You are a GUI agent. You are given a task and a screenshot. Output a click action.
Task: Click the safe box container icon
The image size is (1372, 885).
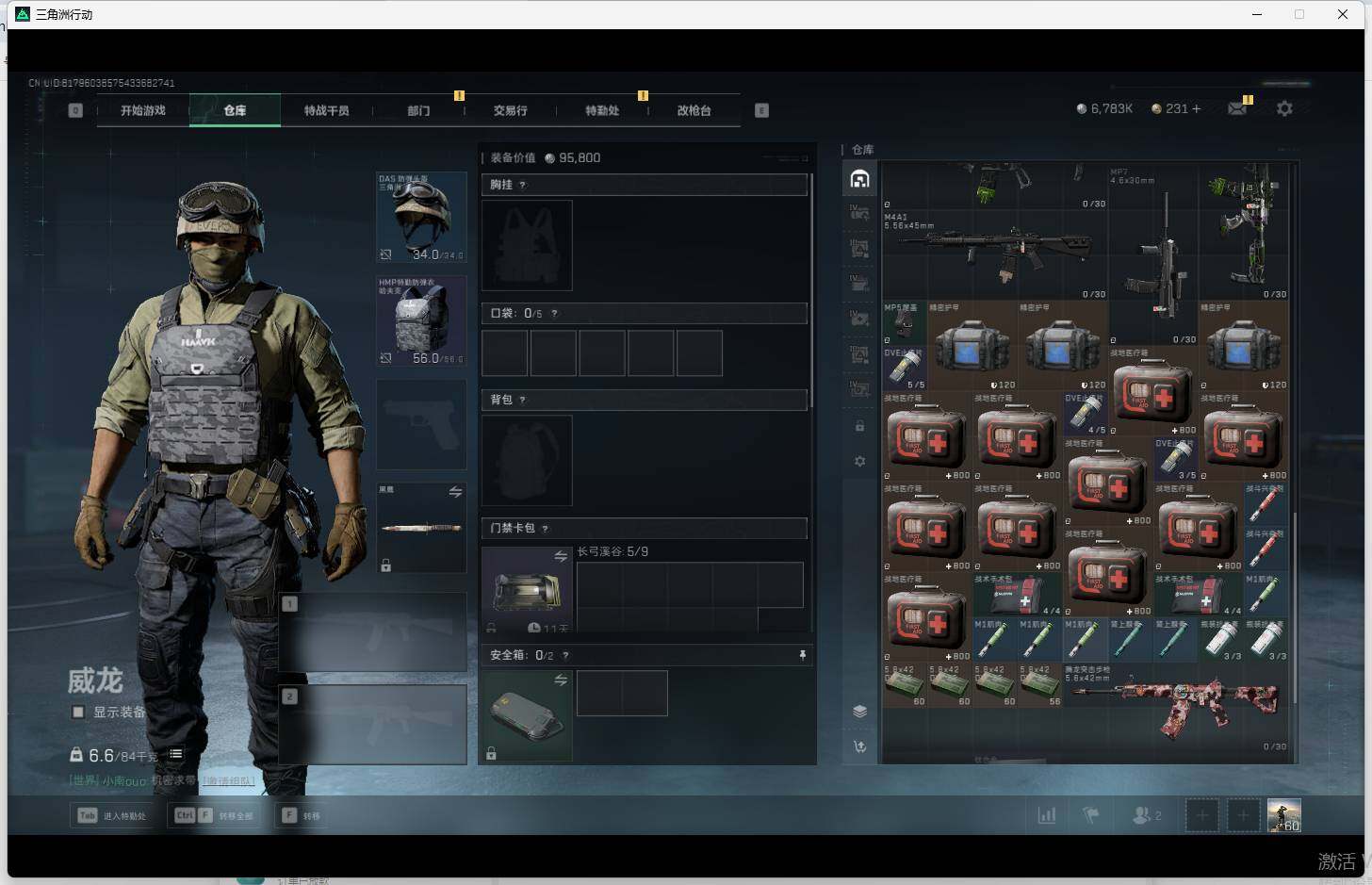[x=527, y=715]
